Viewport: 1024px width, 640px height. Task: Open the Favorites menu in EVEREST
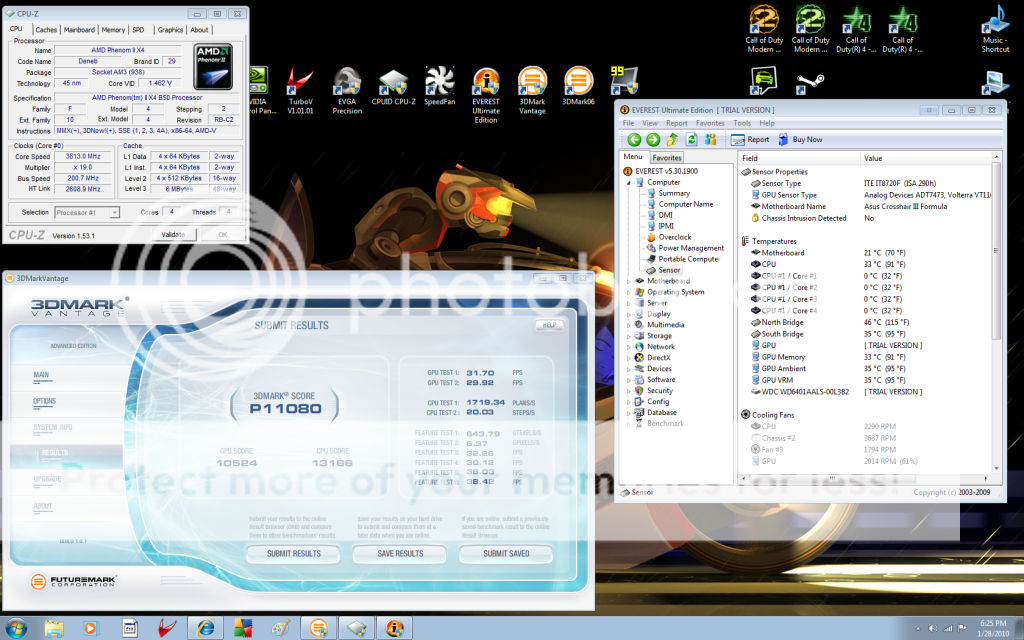(710, 123)
